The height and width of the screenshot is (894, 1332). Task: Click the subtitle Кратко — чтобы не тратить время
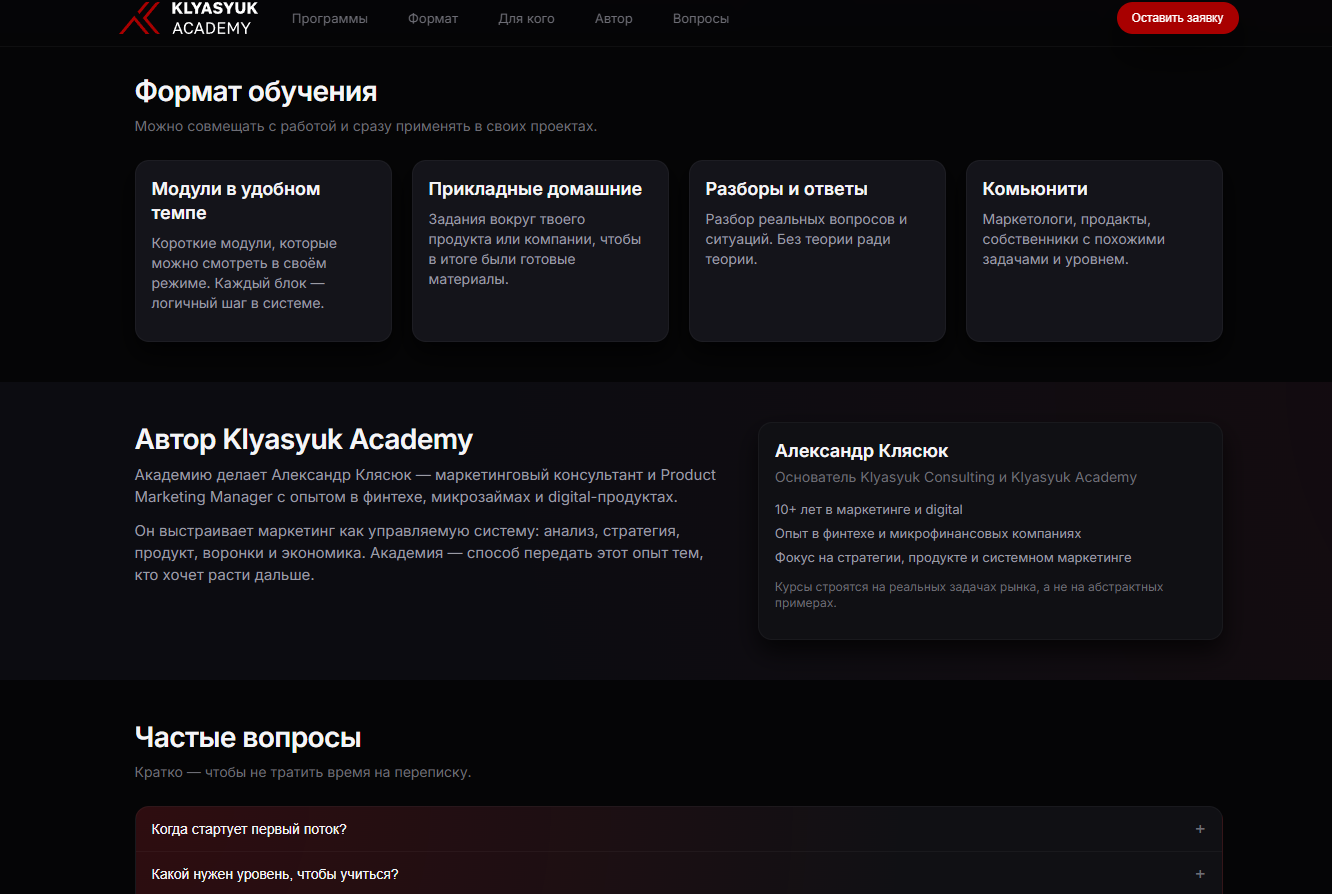click(303, 773)
